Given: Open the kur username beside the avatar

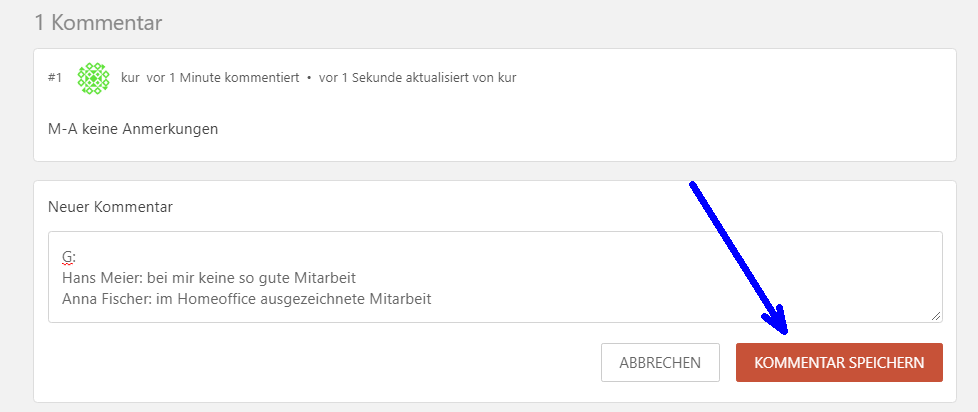Looking at the screenshot, I should coord(130,78).
